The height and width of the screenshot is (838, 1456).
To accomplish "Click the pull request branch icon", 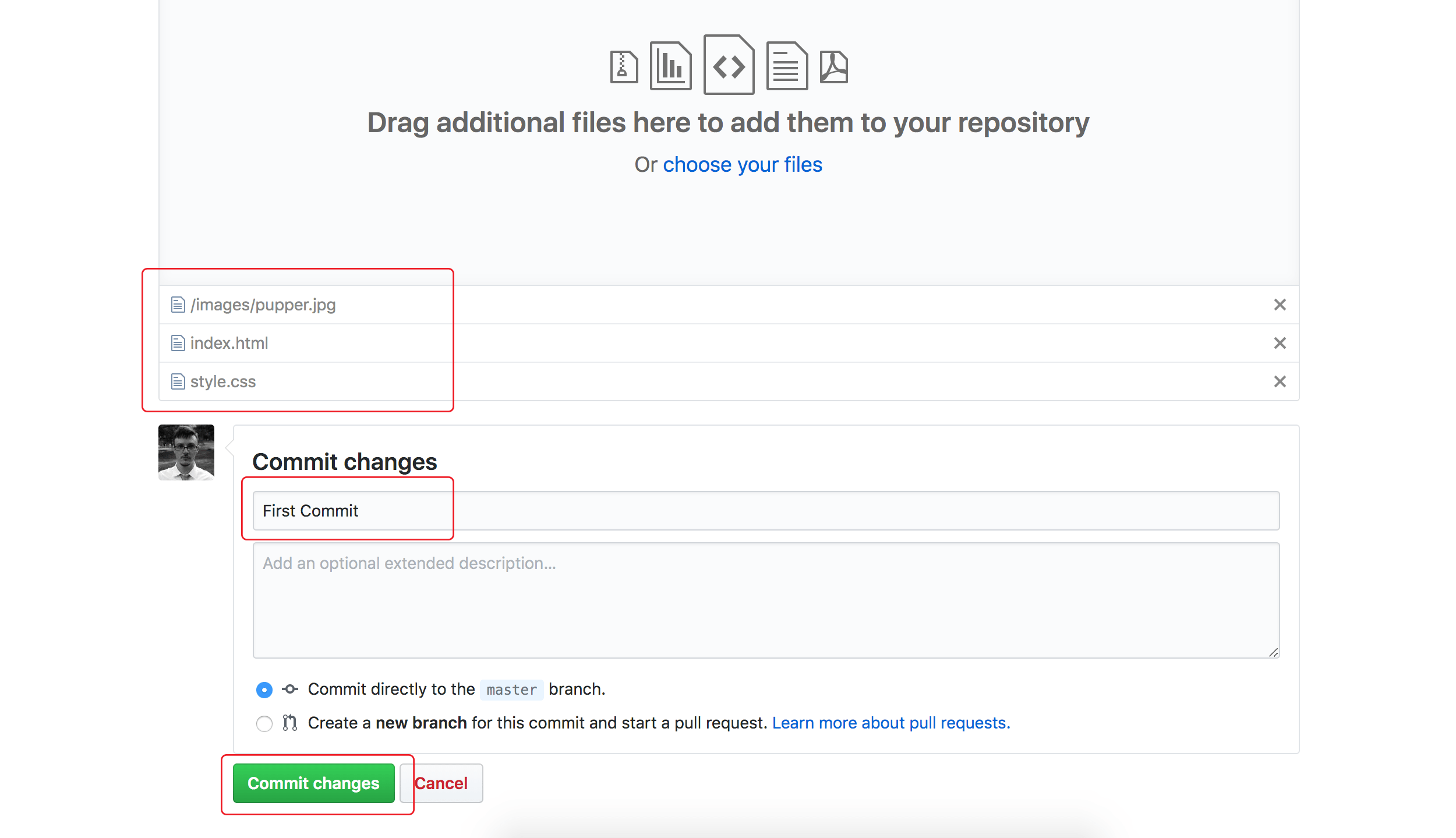I will 290,723.
